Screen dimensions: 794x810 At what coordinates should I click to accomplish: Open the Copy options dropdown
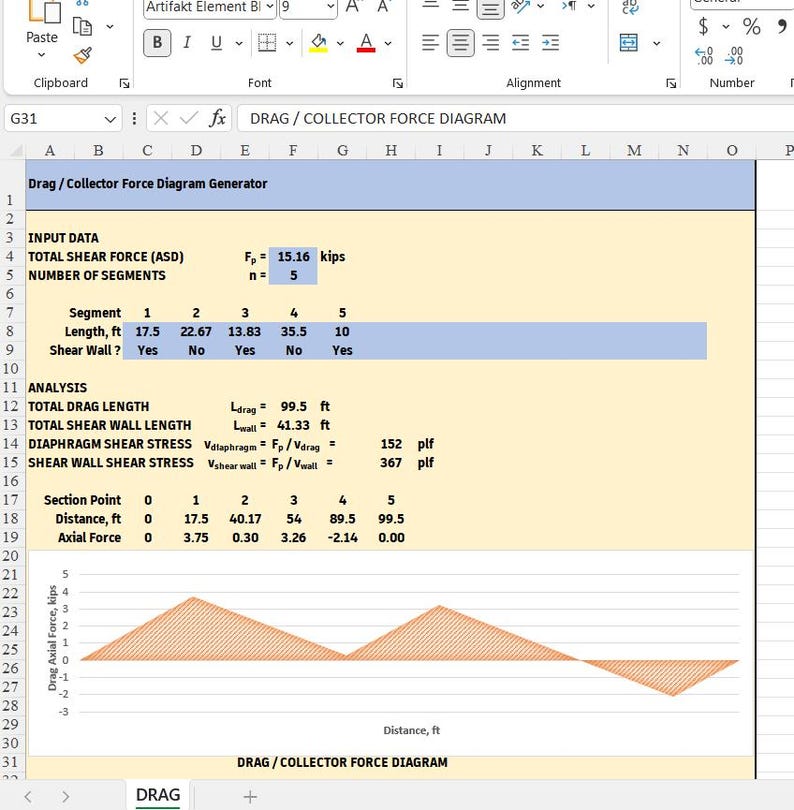110,26
